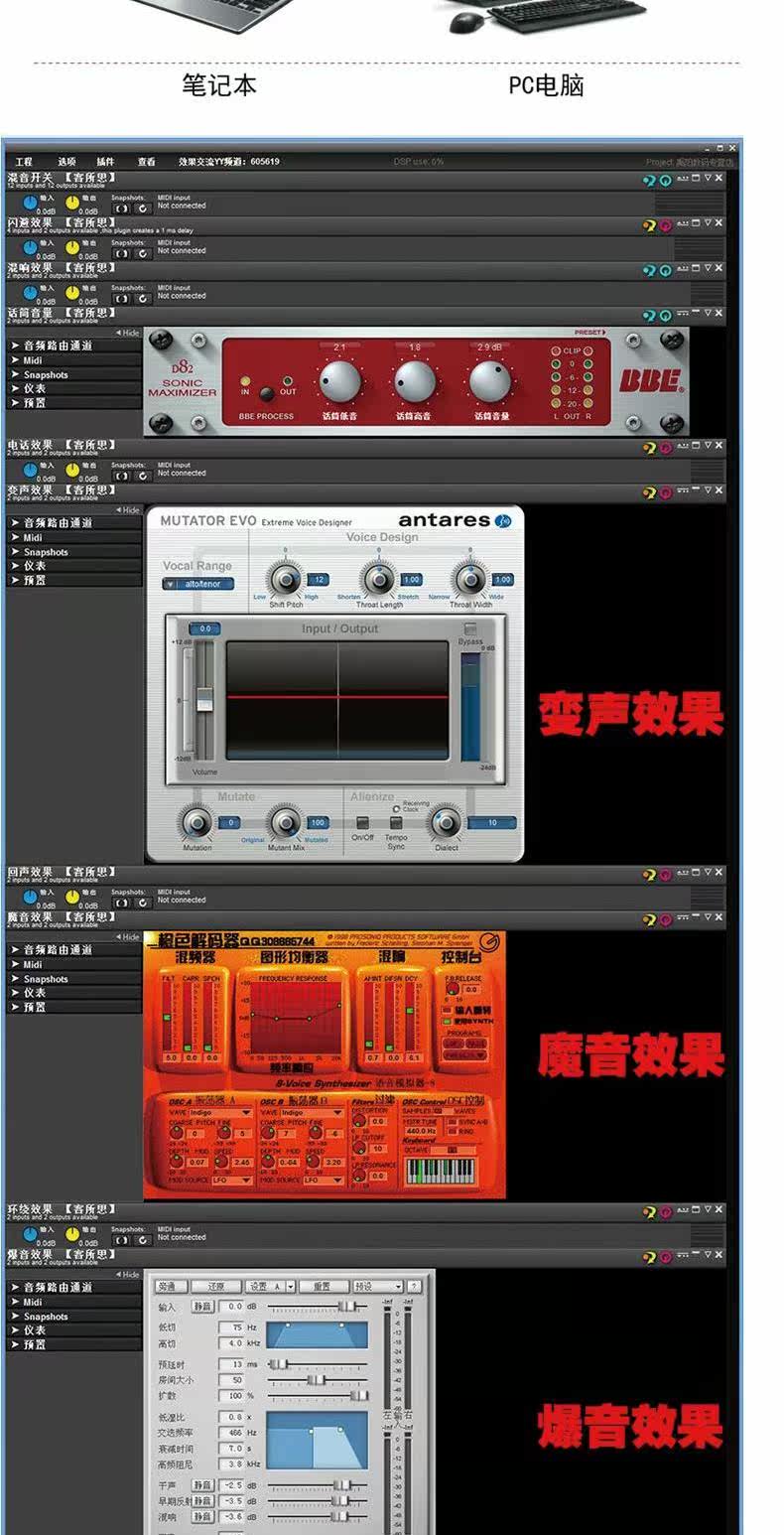Click the 话筒高音 knob on BBE
This screenshot has height=1535, width=784.
(415, 381)
